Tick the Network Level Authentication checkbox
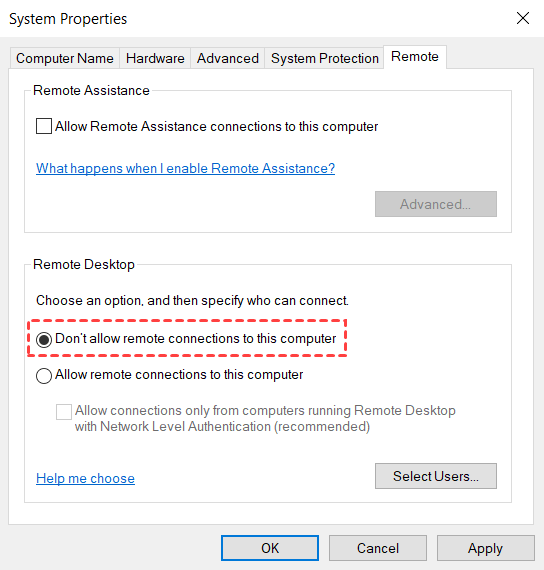 click(64, 412)
